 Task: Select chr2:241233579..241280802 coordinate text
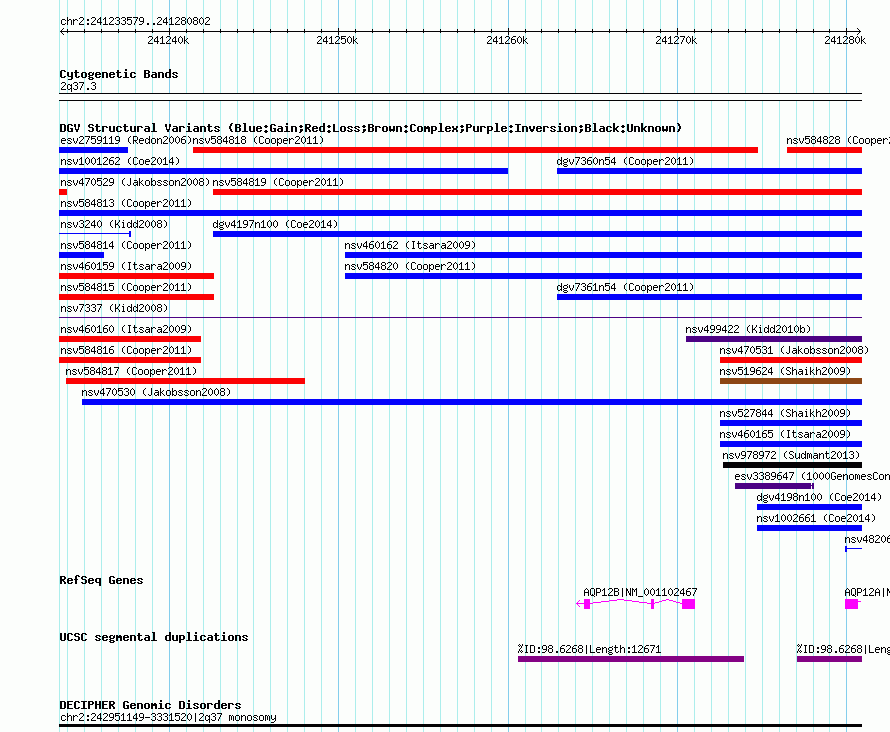point(135,22)
